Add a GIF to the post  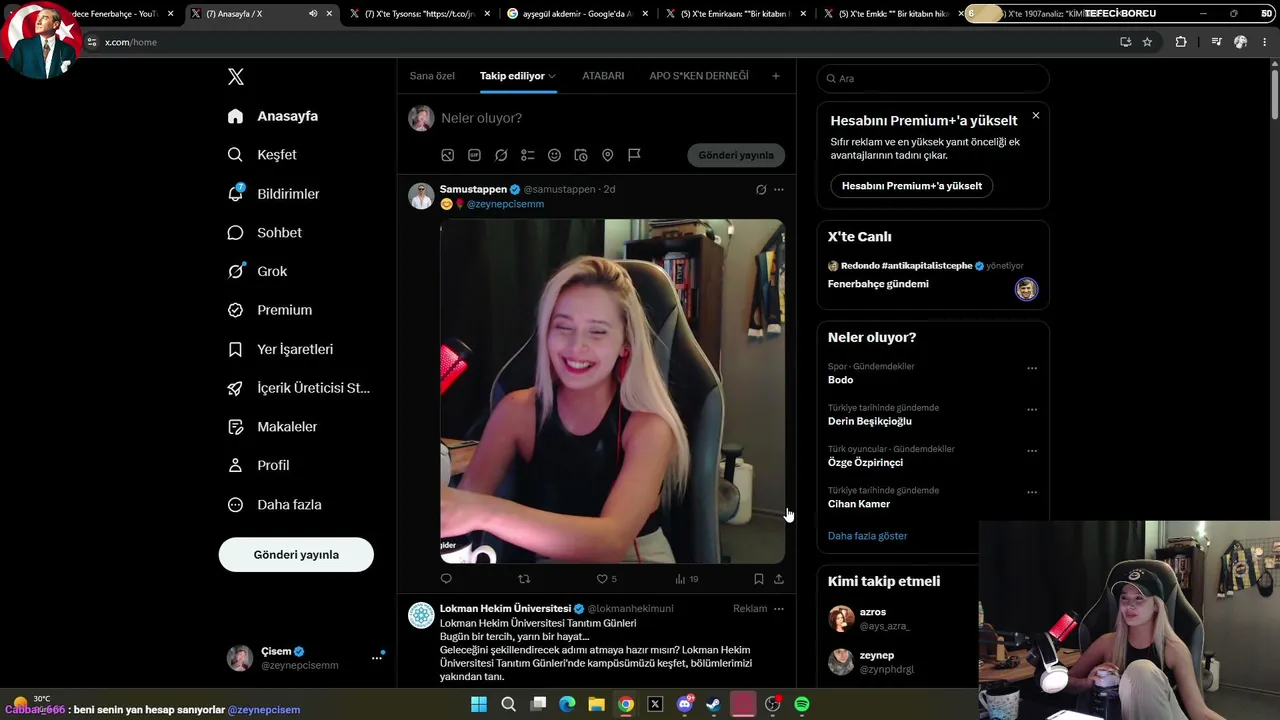click(475, 155)
